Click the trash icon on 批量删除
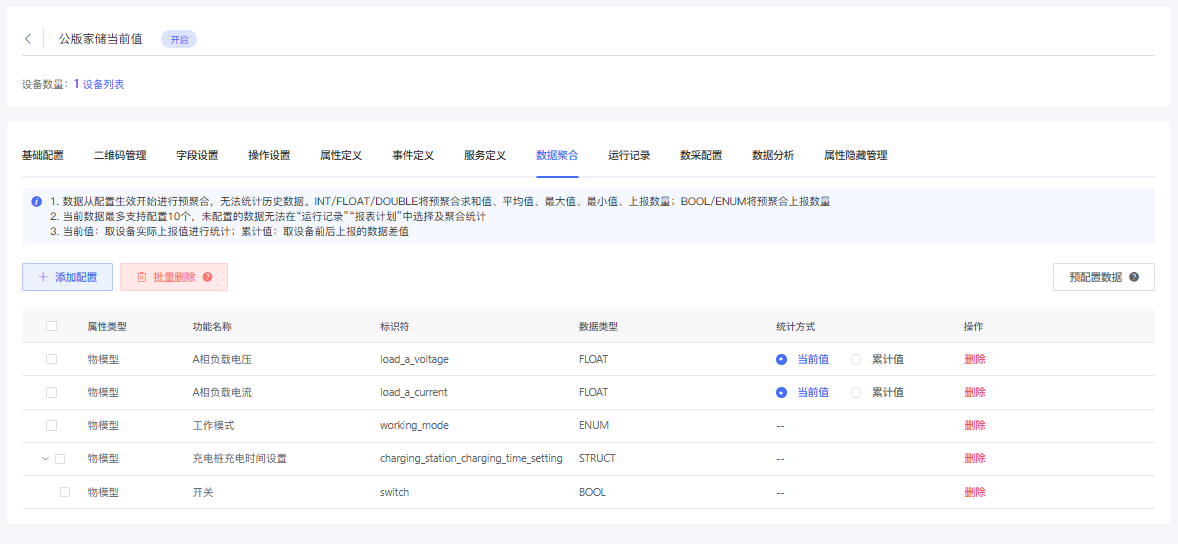The width and height of the screenshot is (1178, 544). 141,277
